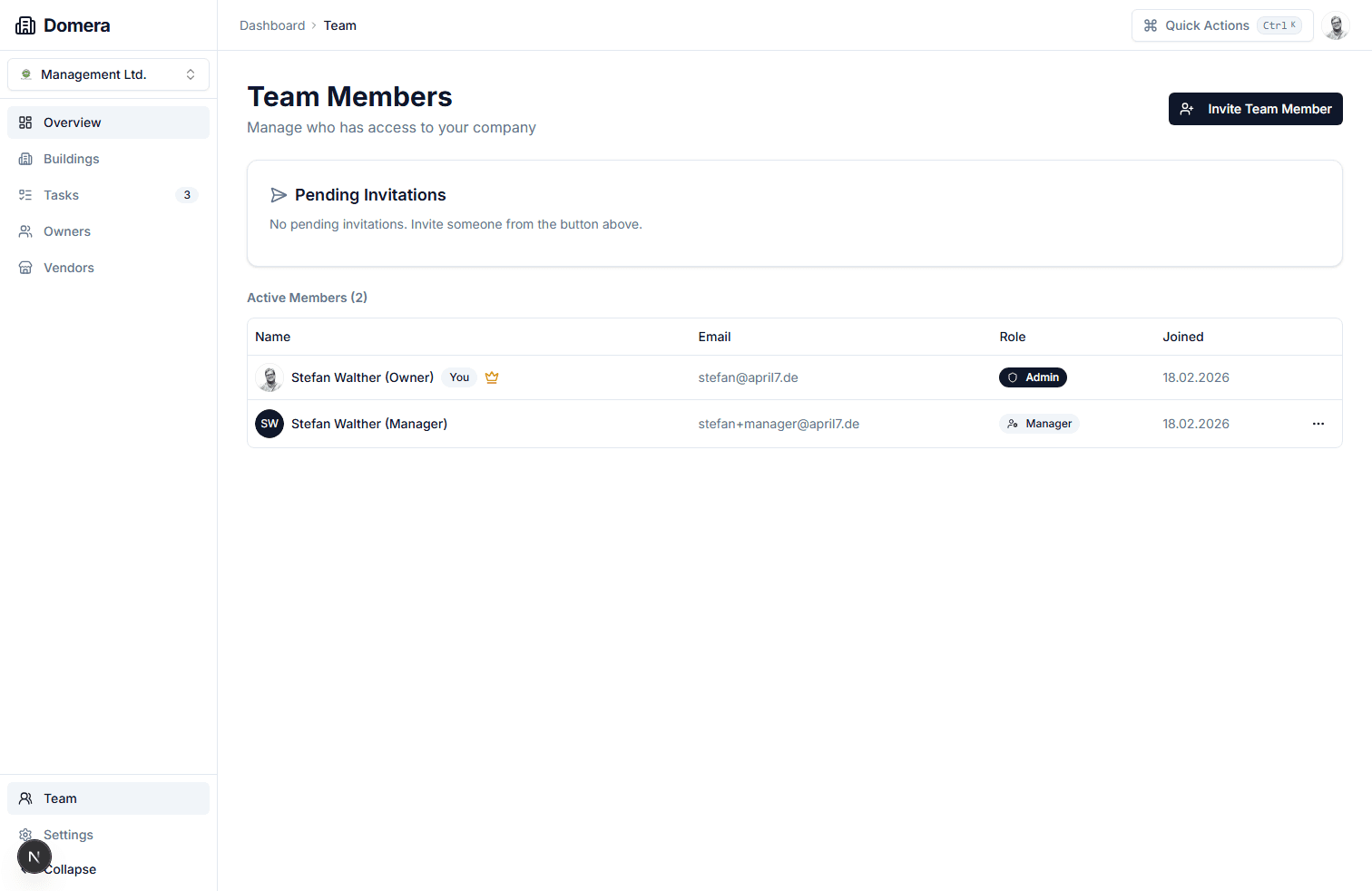Open the actions menu for Stefan Walther (Manager)
Viewport: 1372px width, 891px height.
[x=1318, y=424]
